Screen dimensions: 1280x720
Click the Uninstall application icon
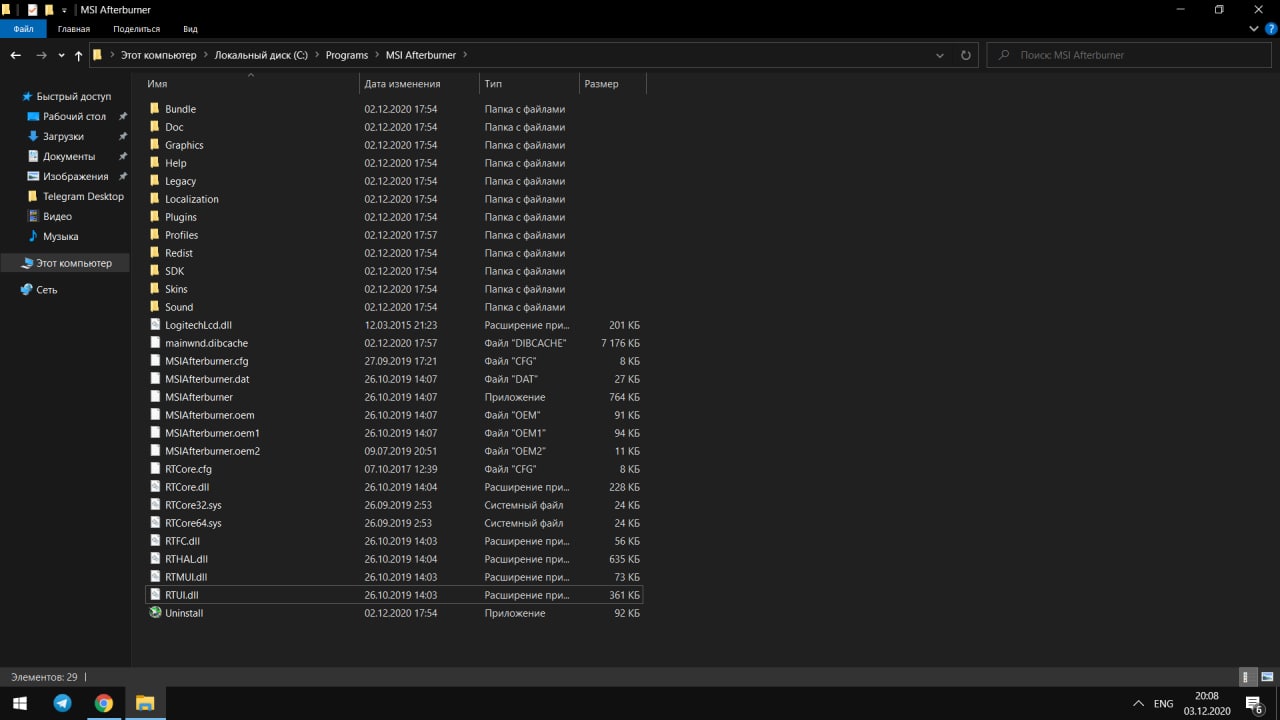click(155, 613)
